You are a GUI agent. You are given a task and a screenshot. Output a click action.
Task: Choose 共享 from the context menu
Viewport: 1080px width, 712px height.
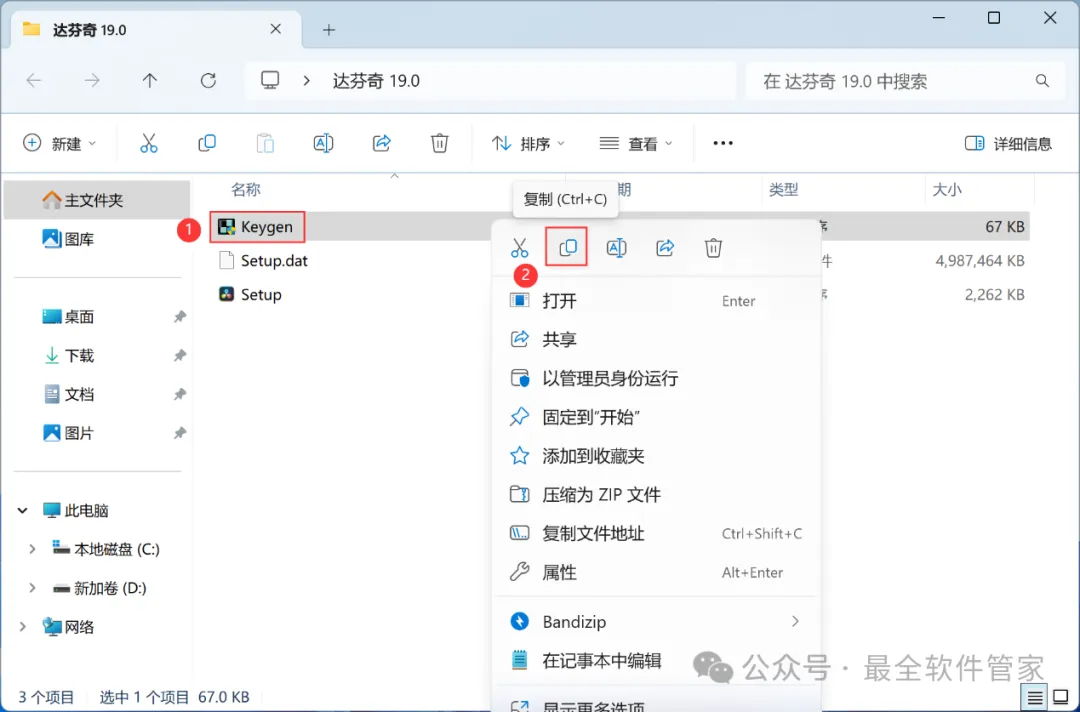click(656, 339)
